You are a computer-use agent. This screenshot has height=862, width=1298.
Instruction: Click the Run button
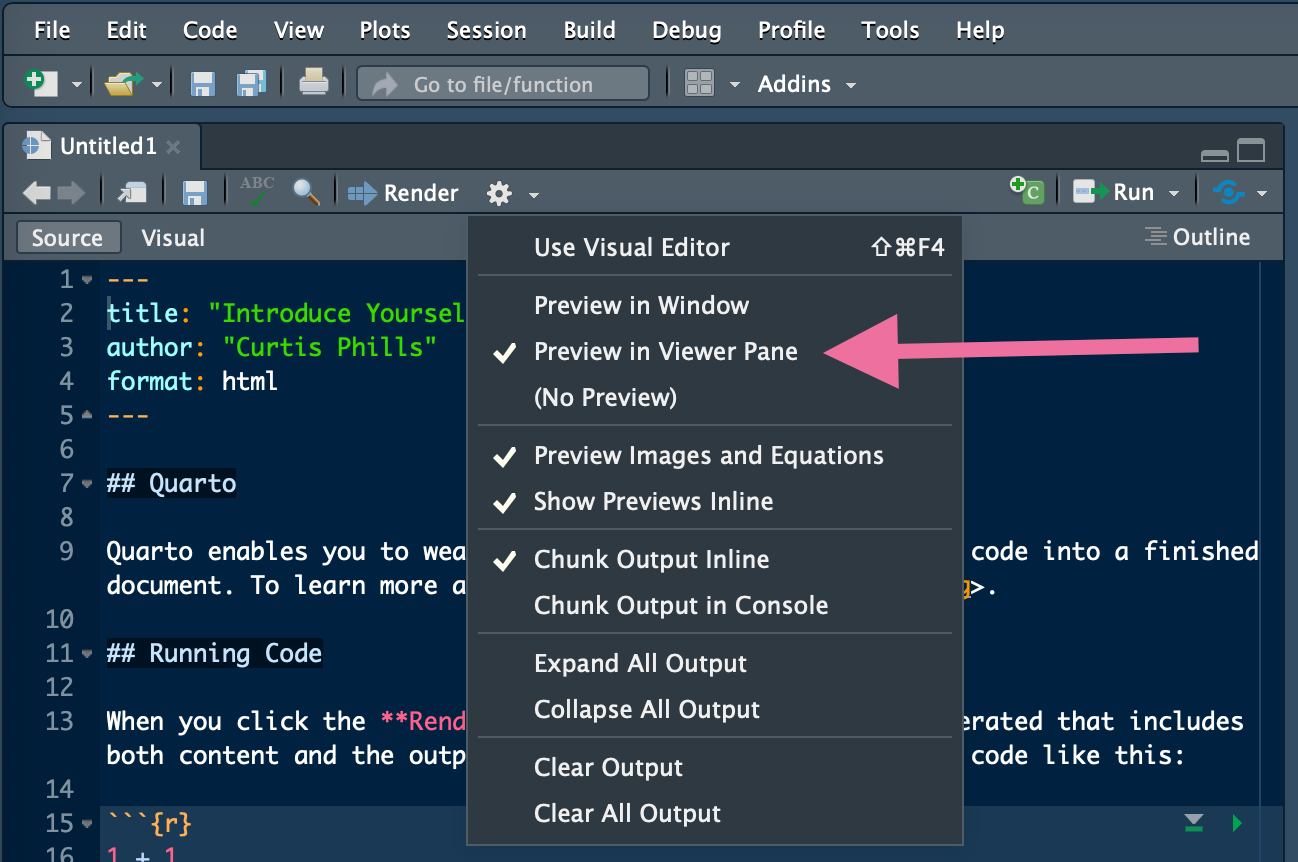click(1114, 192)
